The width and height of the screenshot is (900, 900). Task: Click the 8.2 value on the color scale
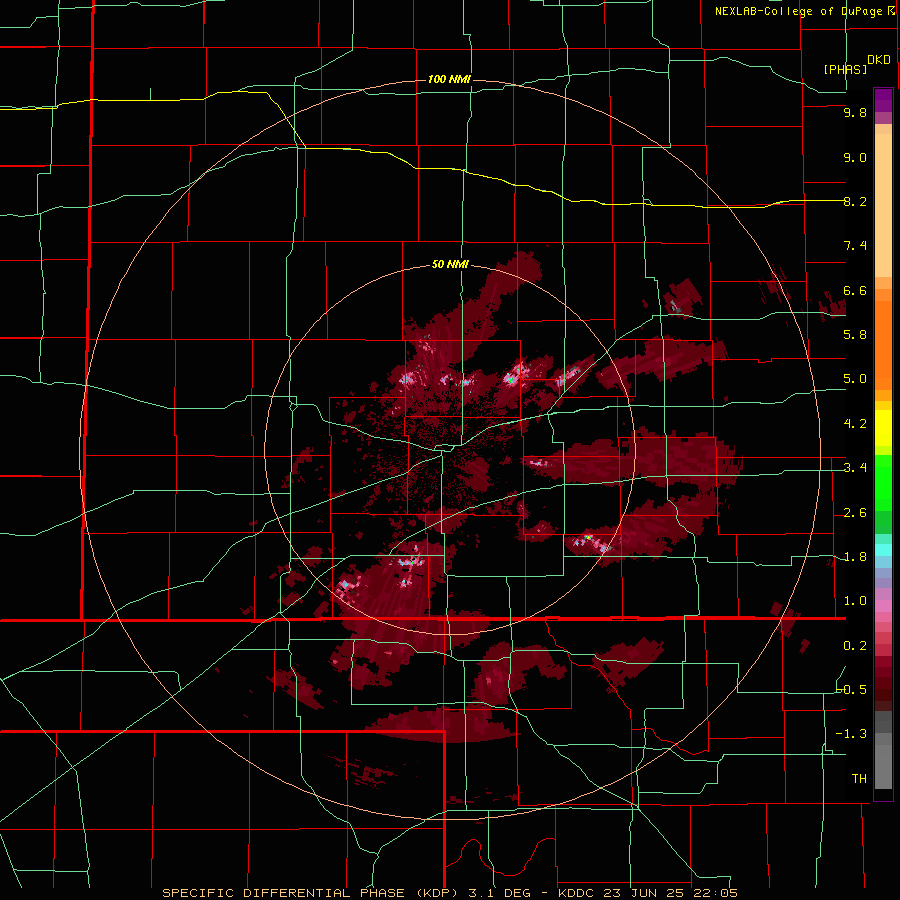click(x=855, y=201)
